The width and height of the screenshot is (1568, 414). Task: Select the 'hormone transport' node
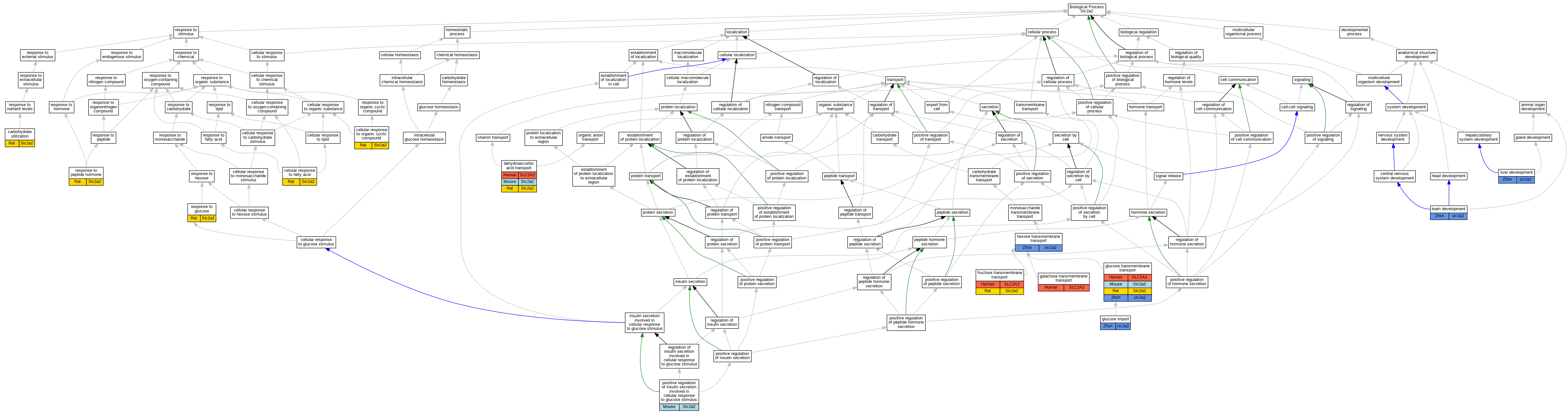coord(1146,107)
